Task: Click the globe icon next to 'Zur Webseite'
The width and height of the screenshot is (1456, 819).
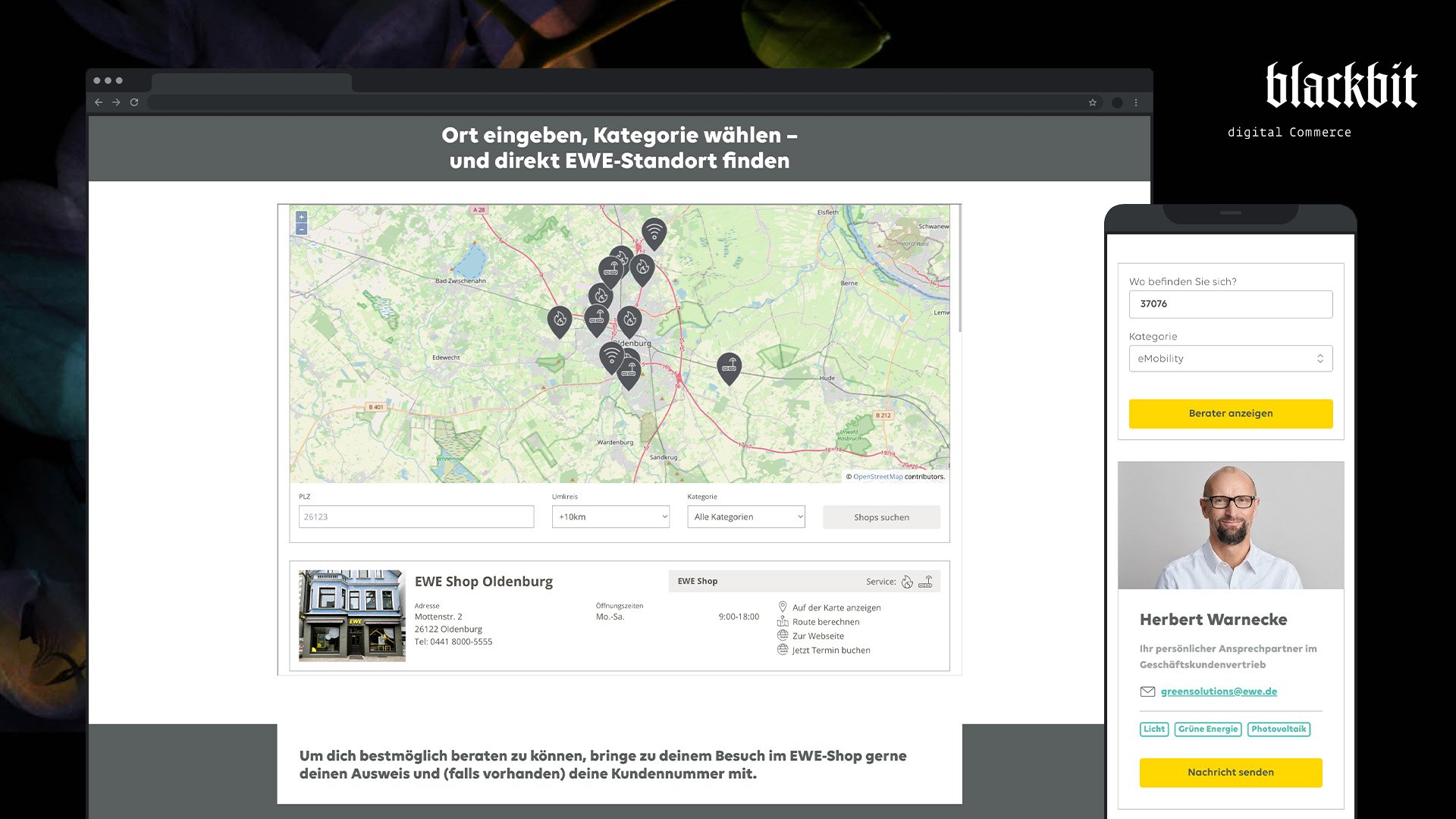Action: click(x=783, y=635)
